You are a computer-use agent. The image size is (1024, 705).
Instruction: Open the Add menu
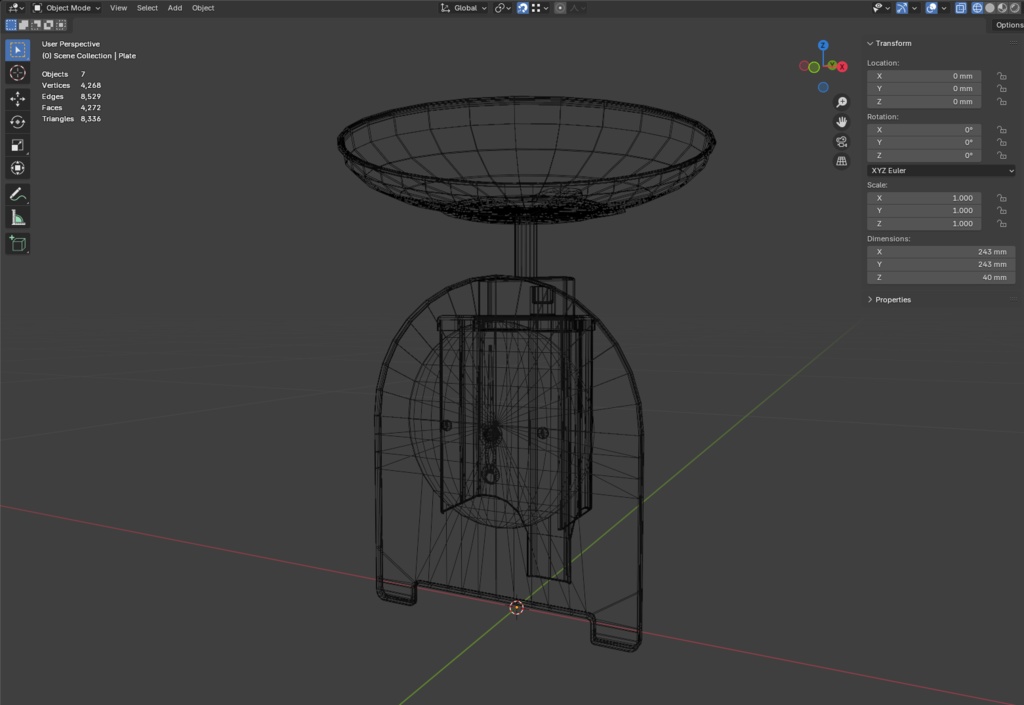175,8
